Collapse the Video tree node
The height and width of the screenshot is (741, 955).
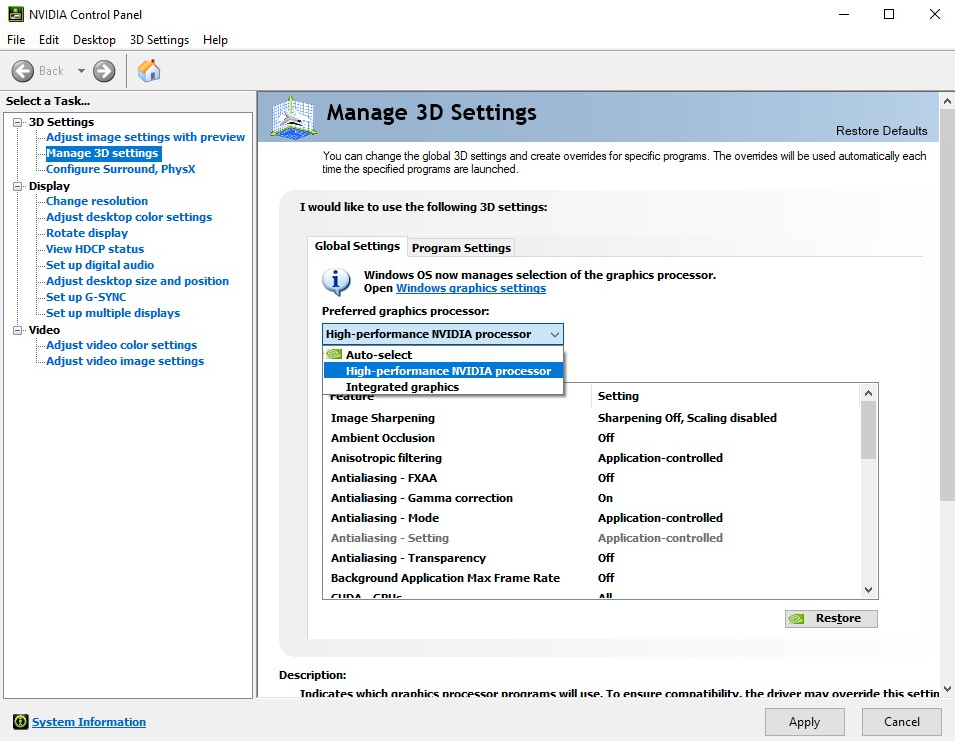[x=17, y=330]
